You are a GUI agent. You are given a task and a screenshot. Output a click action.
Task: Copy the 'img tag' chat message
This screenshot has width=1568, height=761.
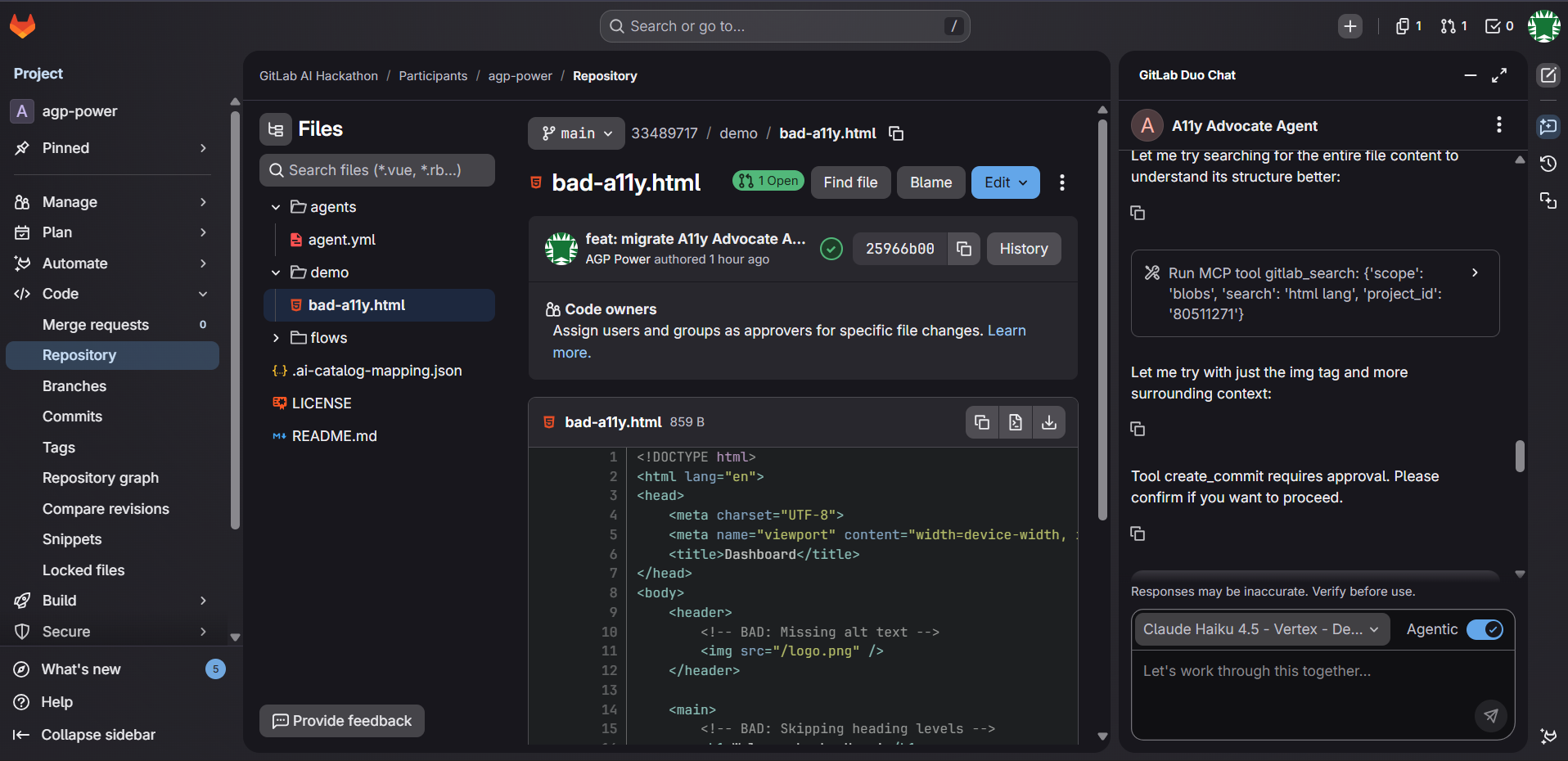coord(1138,429)
